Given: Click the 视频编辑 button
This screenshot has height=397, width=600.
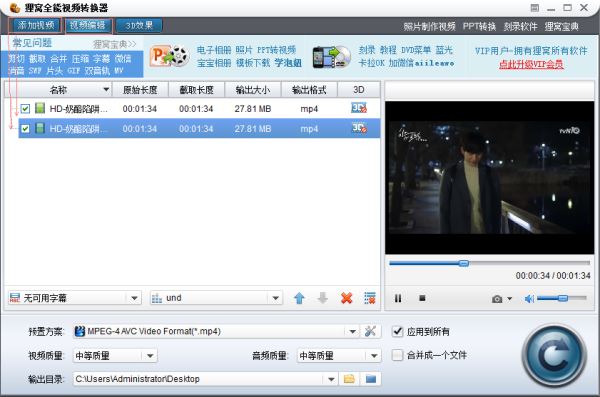Looking at the screenshot, I should [88, 26].
